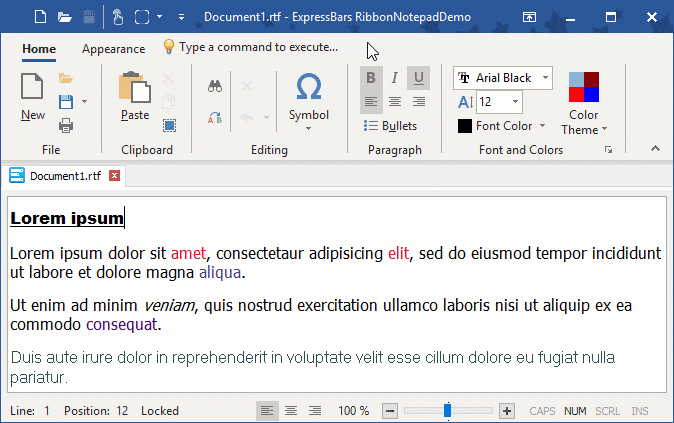This screenshot has height=423, width=674.
Task: Click ribbon display options button in title bar
Action: click(x=529, y=17)
